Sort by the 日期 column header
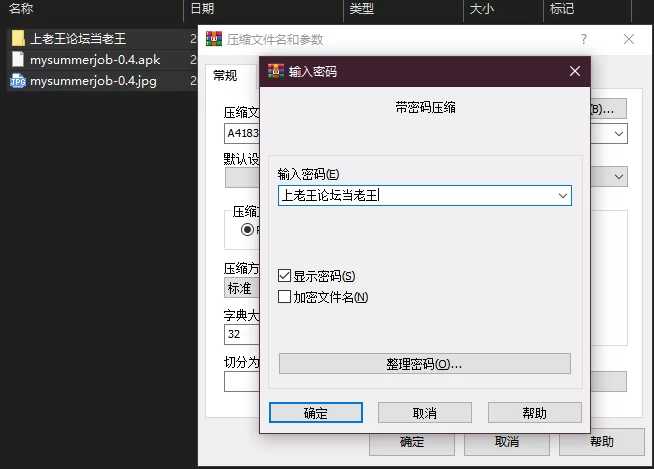The width and height of the screenshot is (654, 469). point(202,8)
